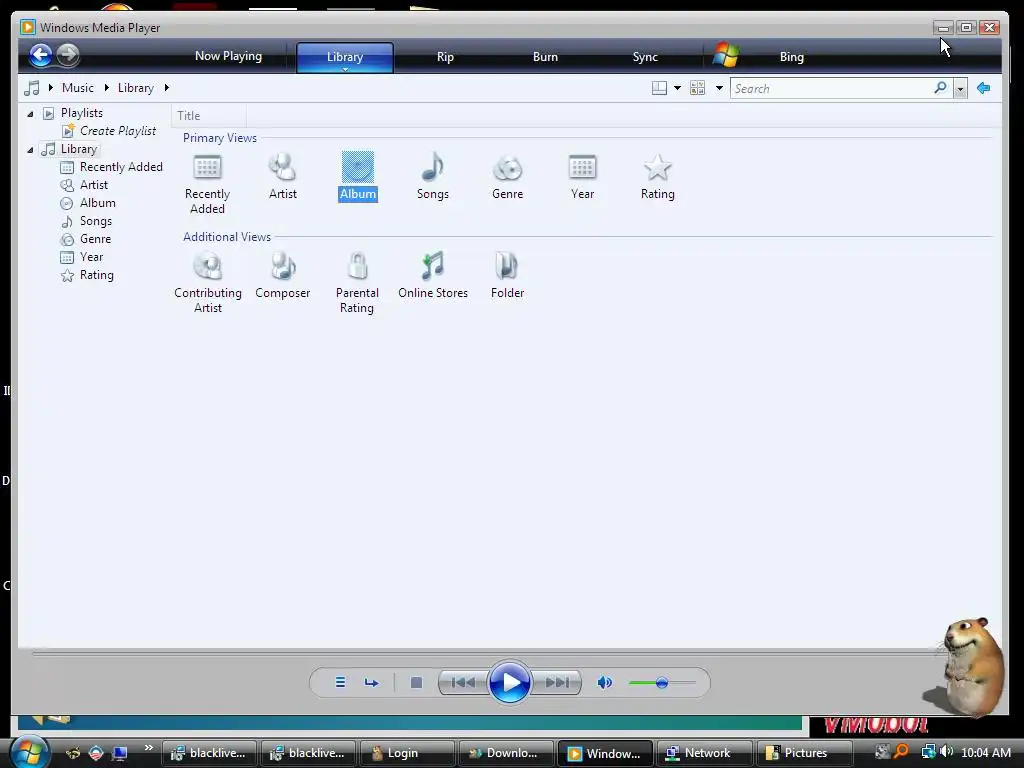Switch to the Sync tab
Viewport: 1024px width, 768px height.
pyautogui.click(x=645, y=57)
